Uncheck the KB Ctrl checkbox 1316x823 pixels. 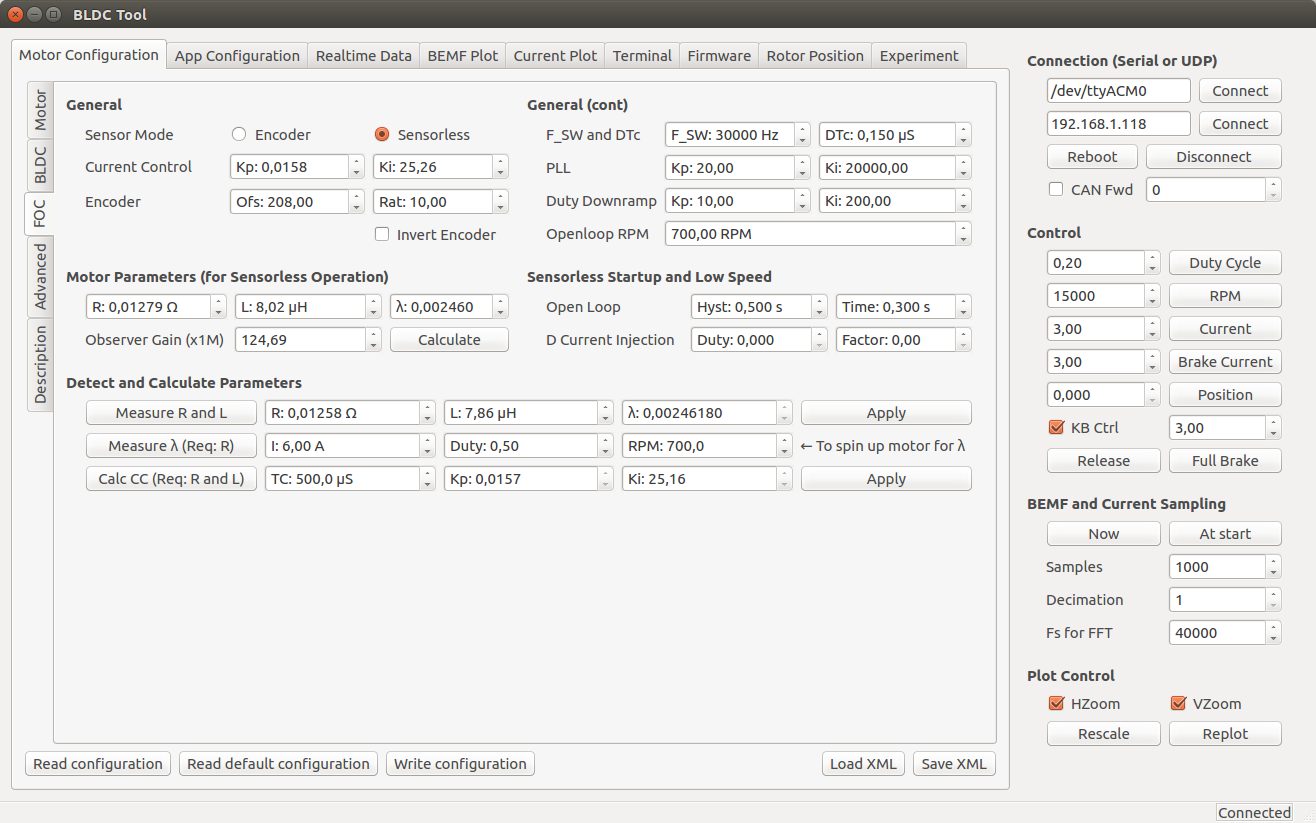[1055, 428]
